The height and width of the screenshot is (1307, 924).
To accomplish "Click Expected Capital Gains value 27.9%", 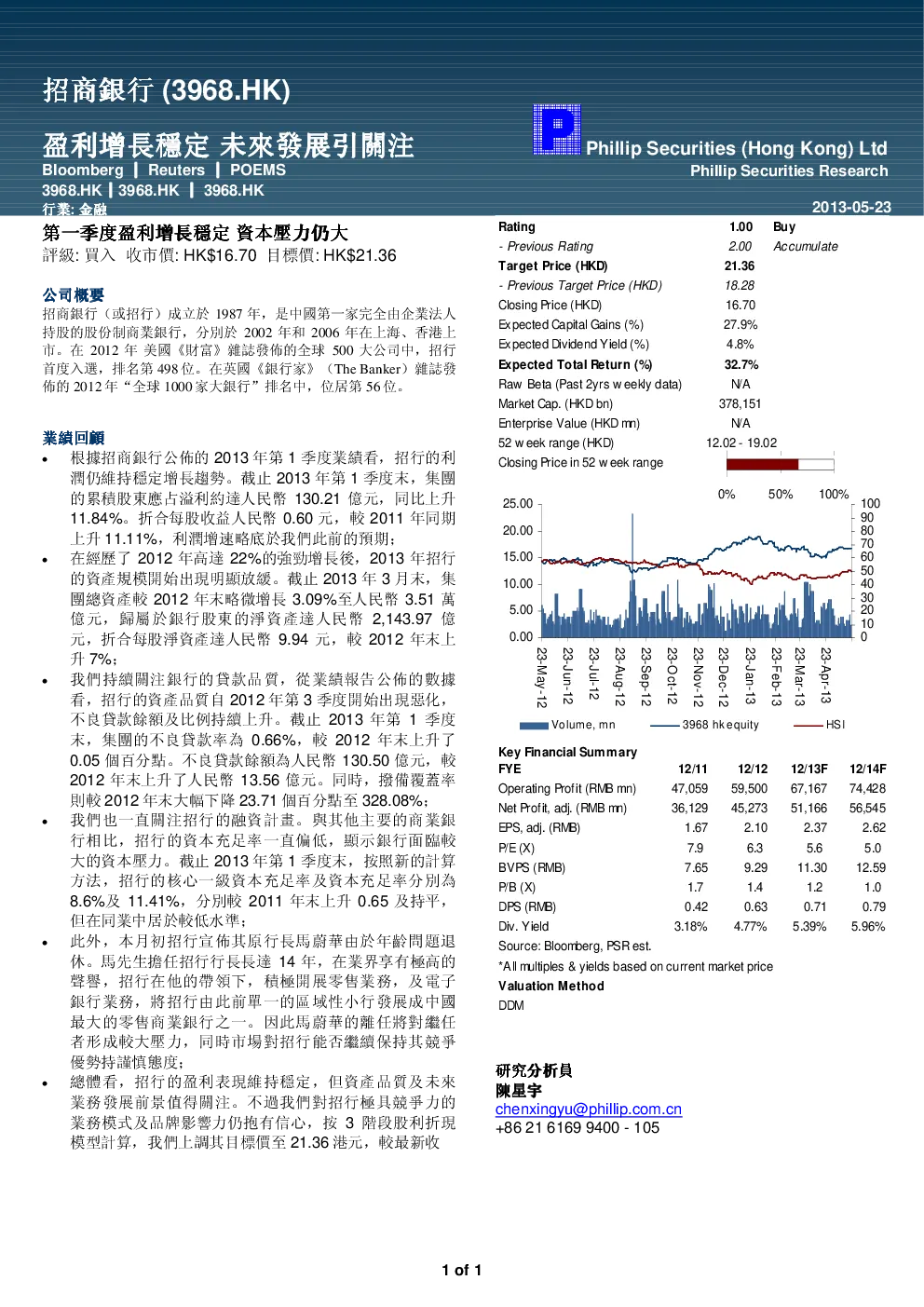I will point(741,324).
